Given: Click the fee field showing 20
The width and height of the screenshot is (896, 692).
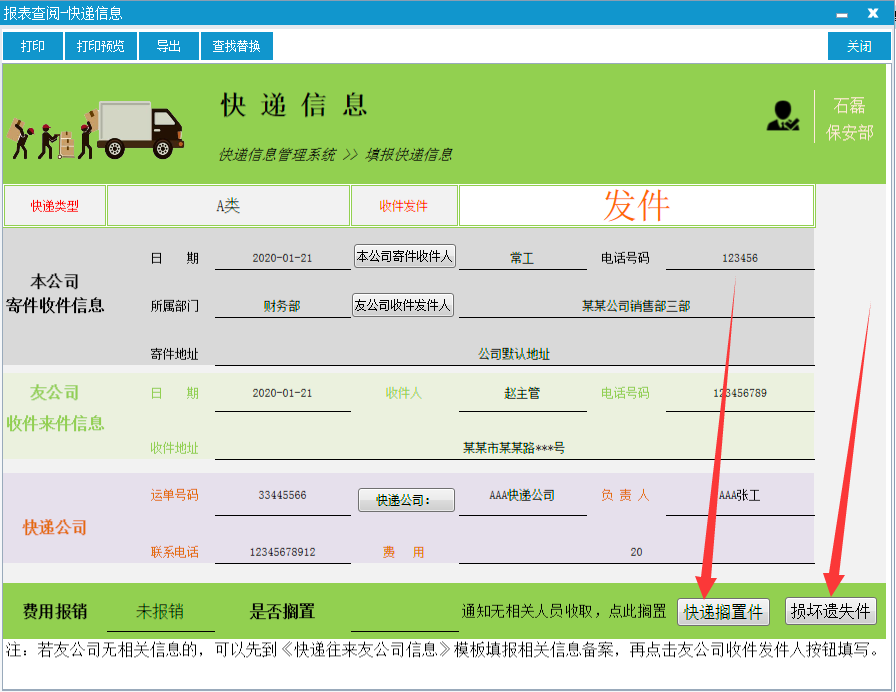Looking at the screenshot, I should pos(637,552).
